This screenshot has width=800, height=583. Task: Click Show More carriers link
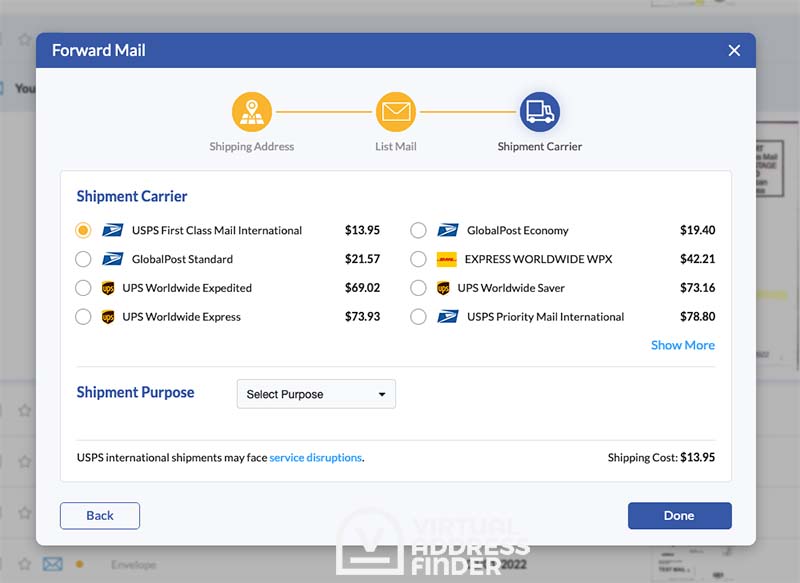pyautogui.click(x=683, y=345)
